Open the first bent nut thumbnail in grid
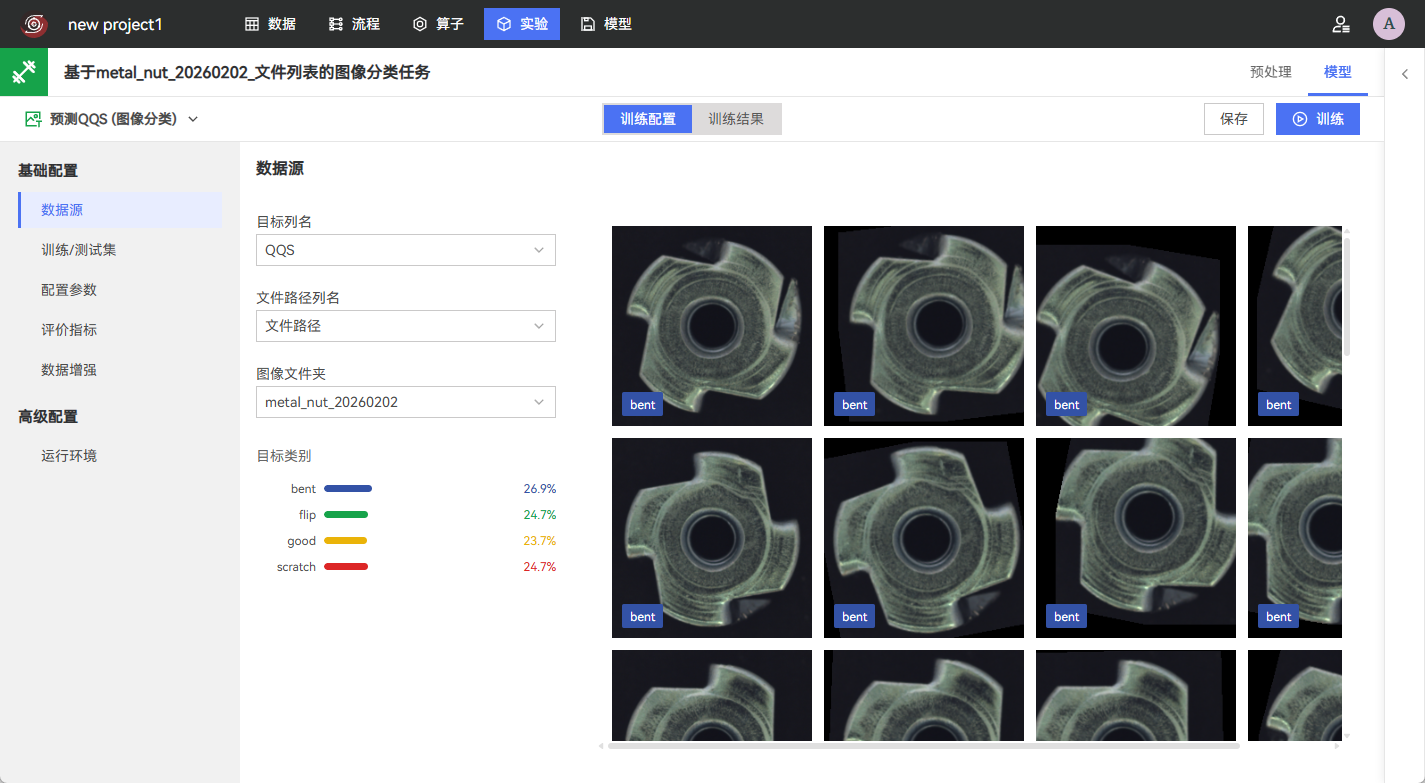 click(712, 326)
